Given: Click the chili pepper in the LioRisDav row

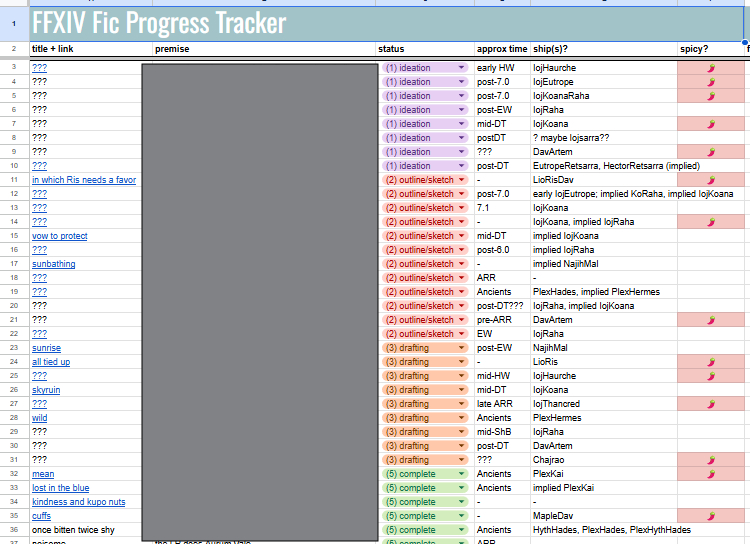Looking at the screenshot, I should coord(711,180).
